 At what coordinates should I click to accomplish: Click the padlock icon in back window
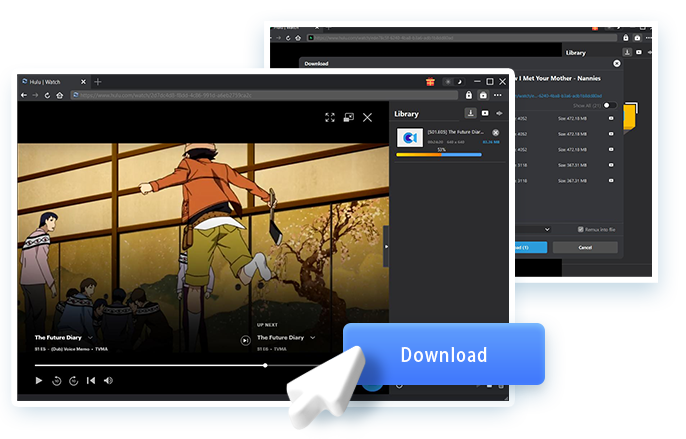pos(626,38)
